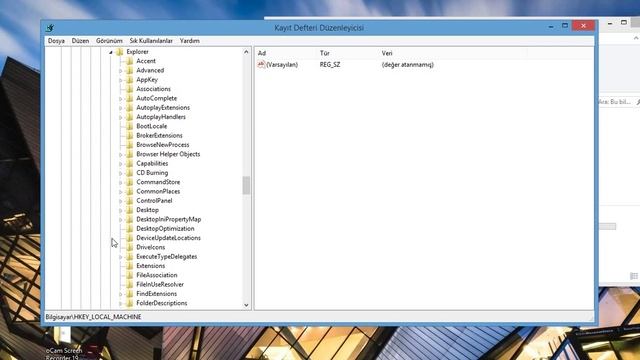Viewport: 640px width, 360px height.
Task: Click the AutoComplete folder icon
Action: 129,98
